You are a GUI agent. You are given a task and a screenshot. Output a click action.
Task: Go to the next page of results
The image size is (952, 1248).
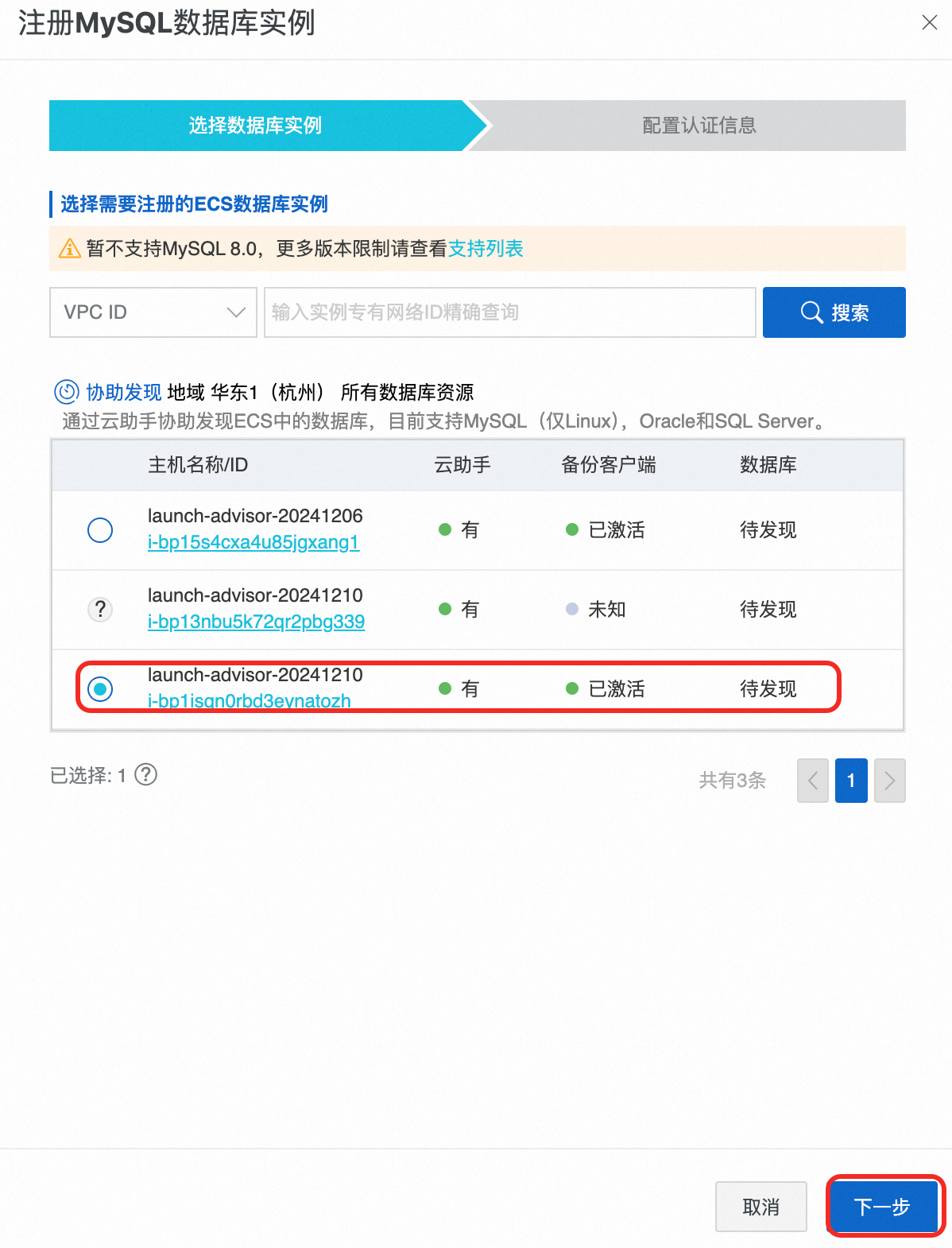tap(890, 781)
